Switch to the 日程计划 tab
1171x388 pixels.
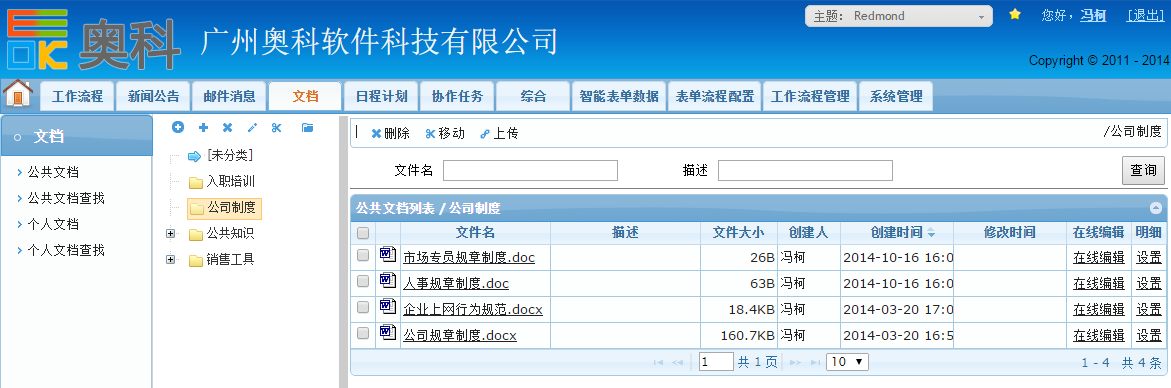coord(382,96)
